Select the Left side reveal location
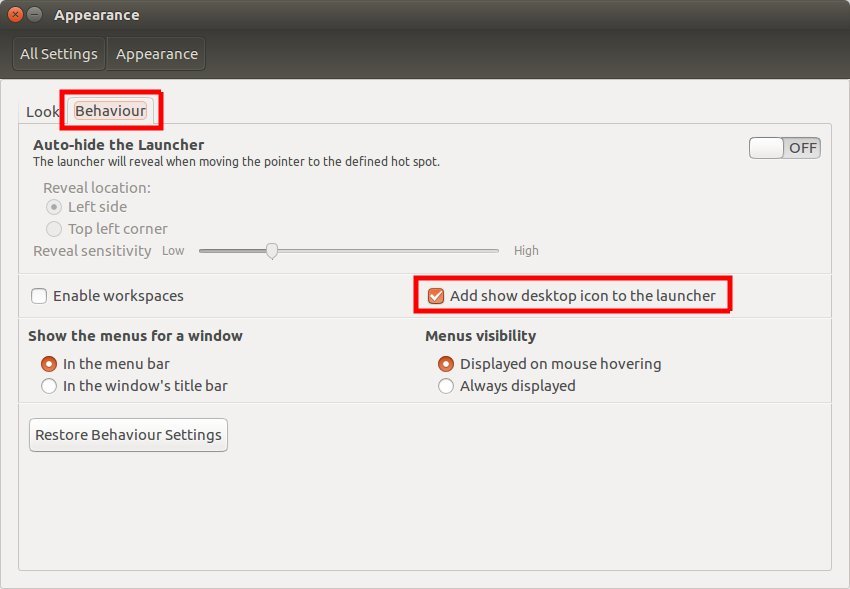 tap(54, 207)
